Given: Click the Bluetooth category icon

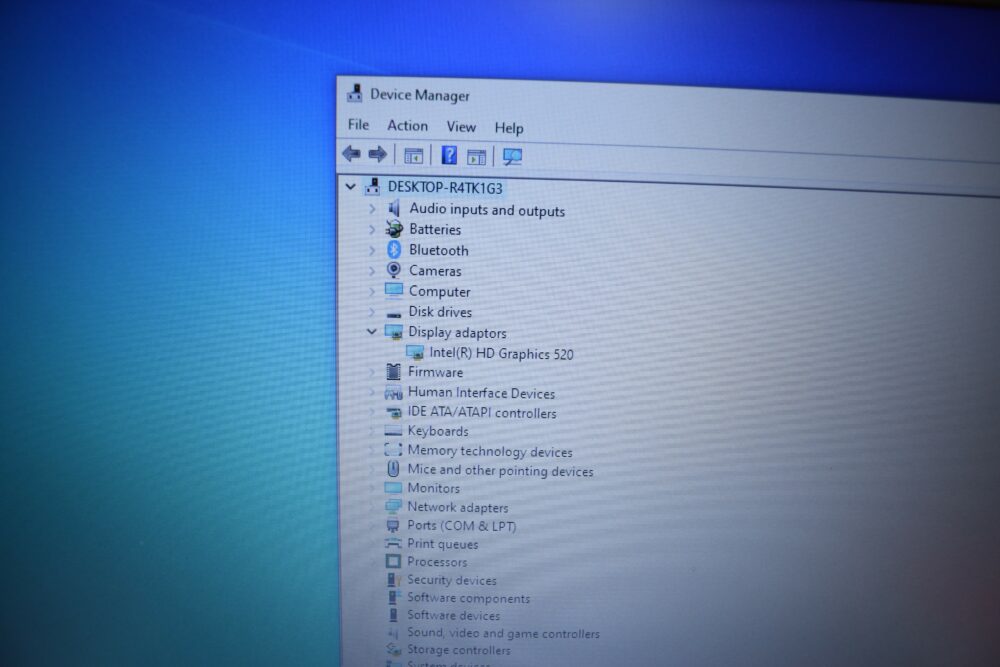Looking at the screenshot, I should (394, 249).
